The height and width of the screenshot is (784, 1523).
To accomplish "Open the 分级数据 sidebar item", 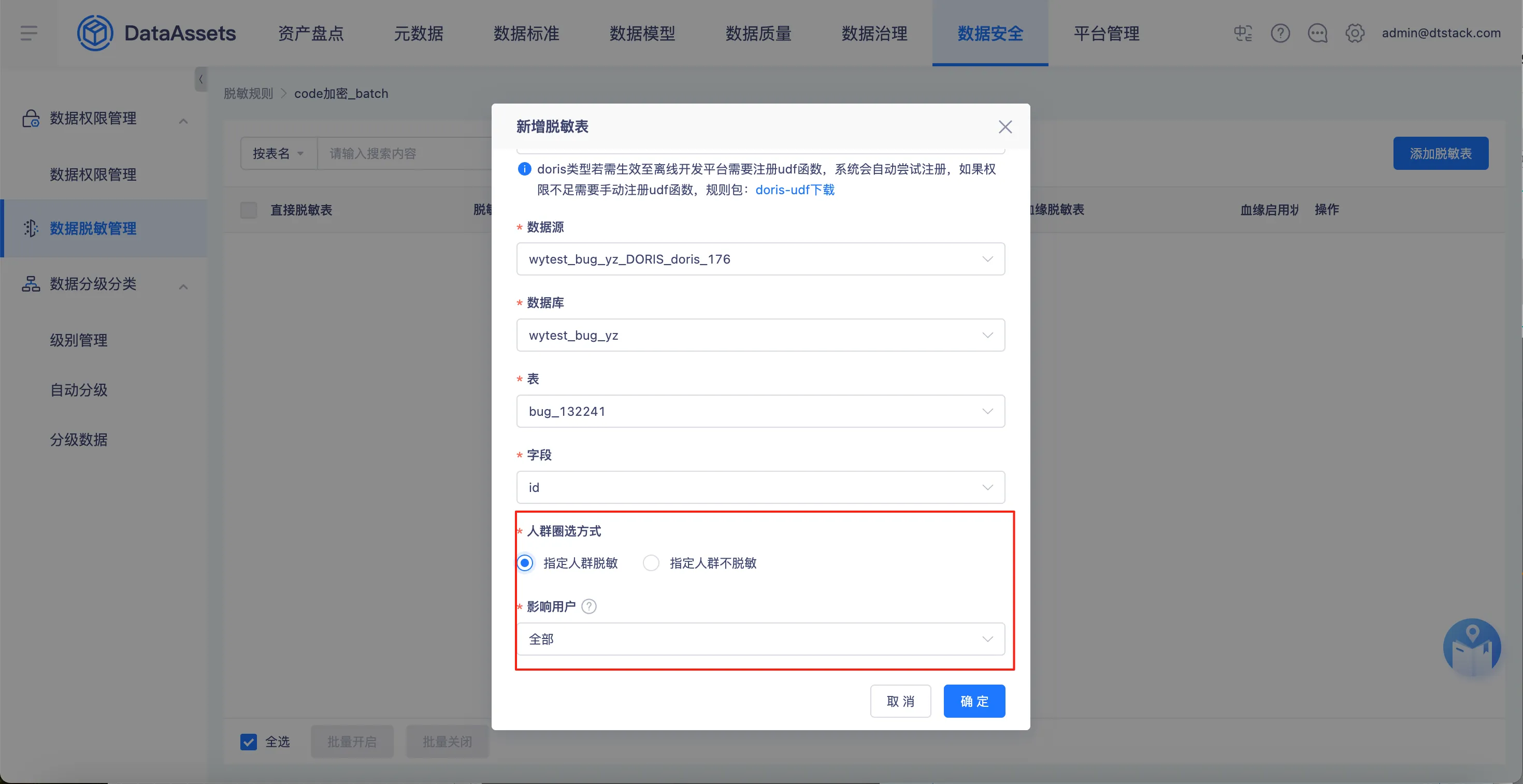I will point(79,440).
